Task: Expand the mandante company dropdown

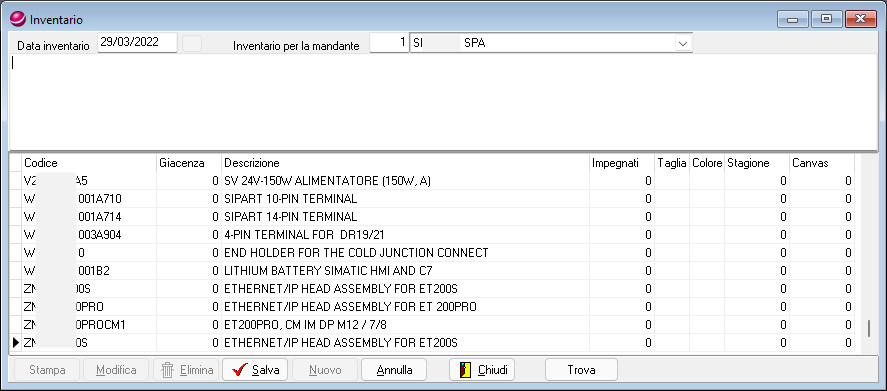Action: point(683,44)
